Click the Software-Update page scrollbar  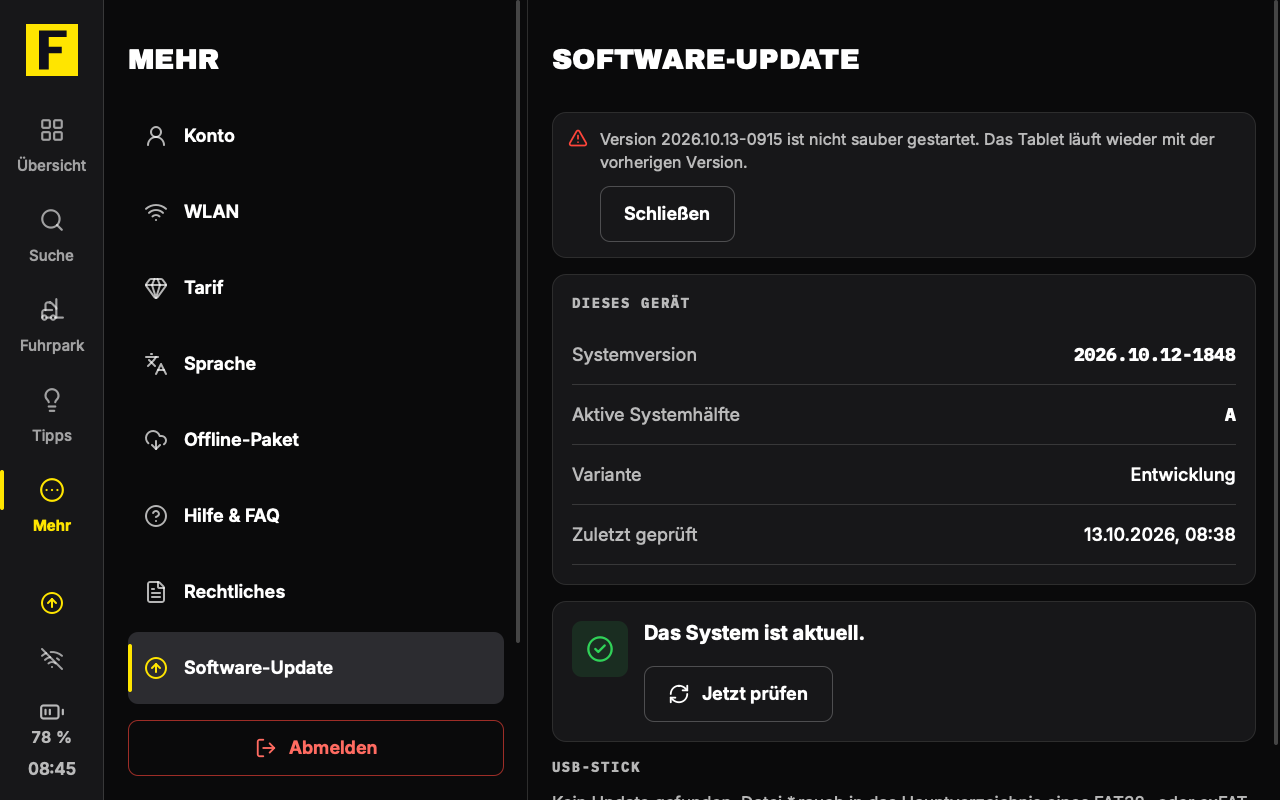[1276, 372]
